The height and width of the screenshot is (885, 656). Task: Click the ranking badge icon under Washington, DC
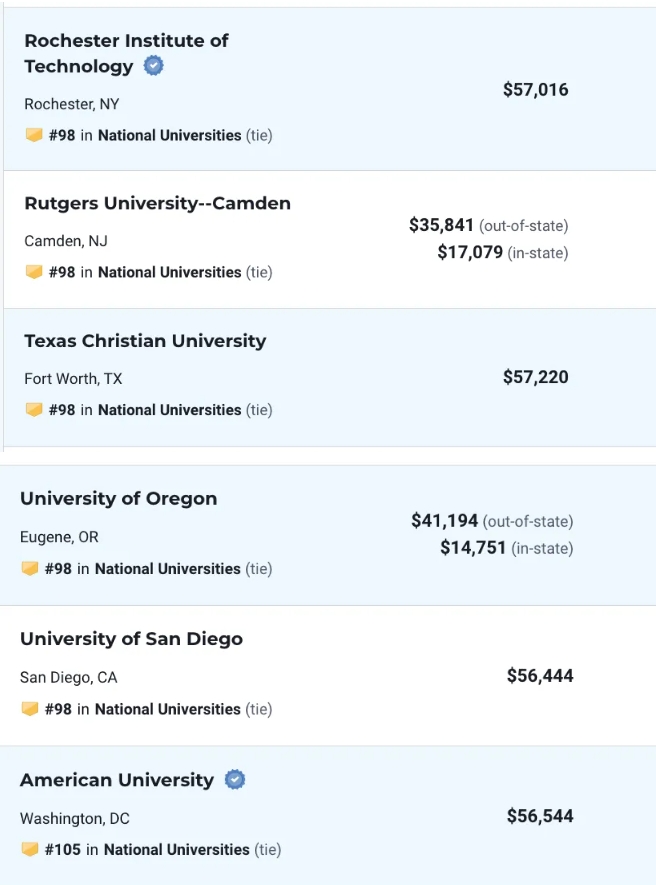coord(30,849)
